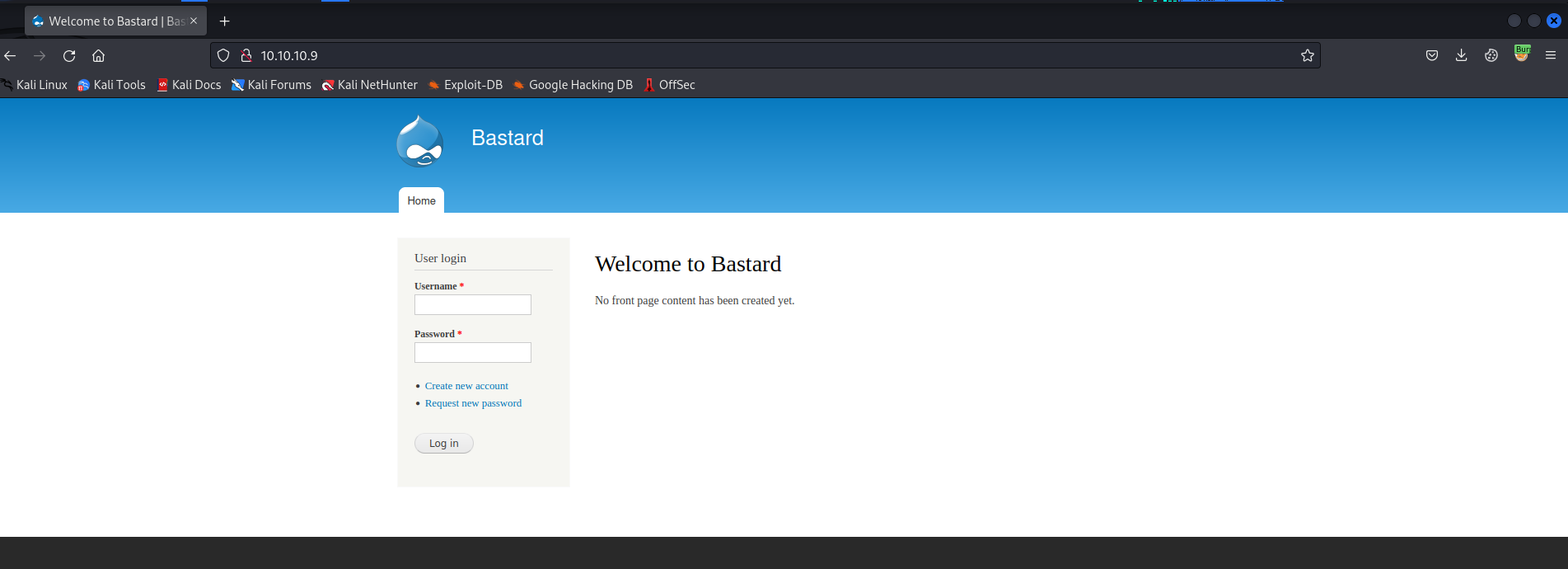Open the Kali Forums bookmark
The image size is (1568, 569).
[271, 85]
